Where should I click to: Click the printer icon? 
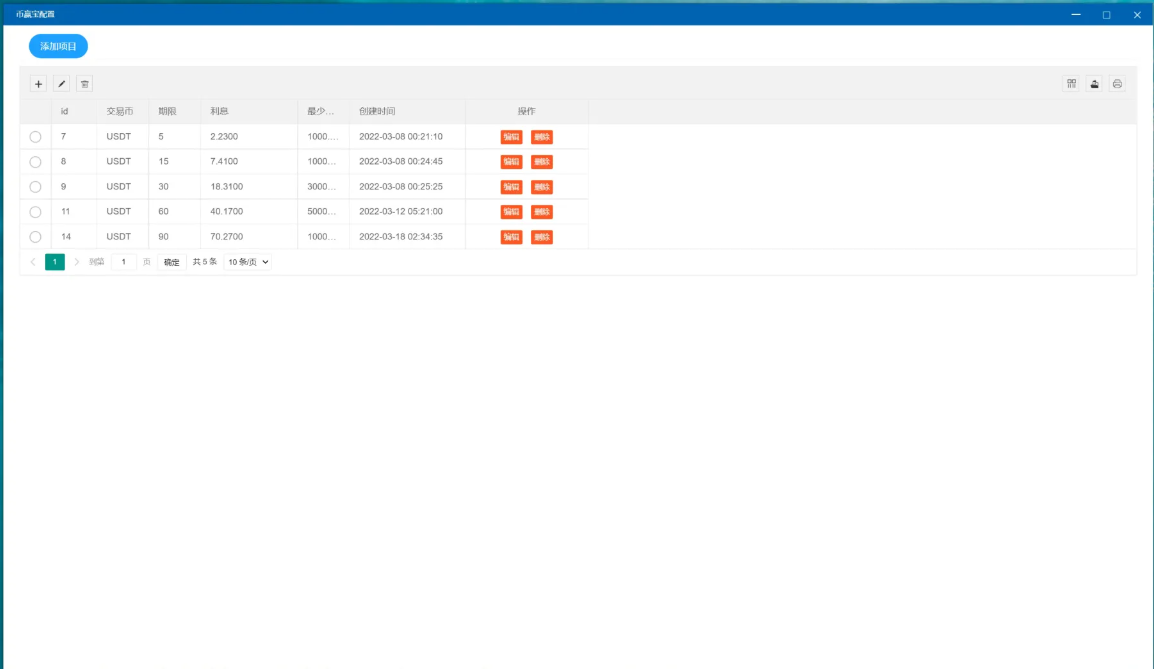click(x=1117, y=84)
